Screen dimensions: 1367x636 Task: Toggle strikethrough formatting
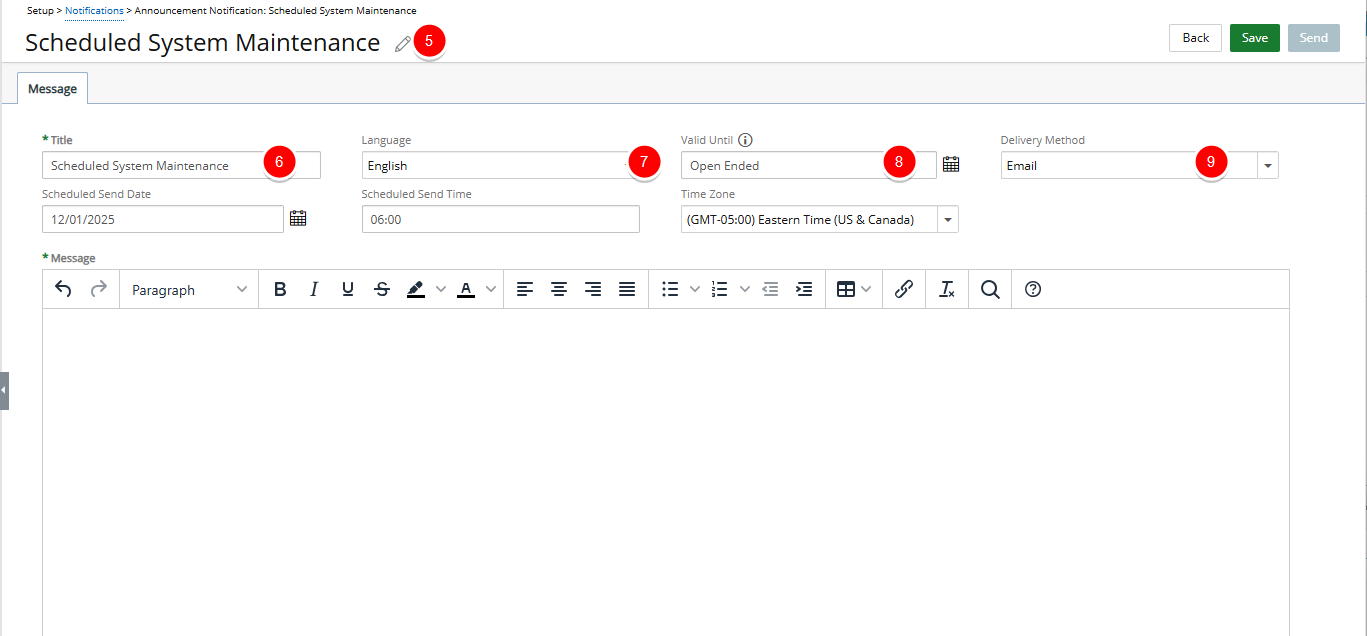(382, 289)
